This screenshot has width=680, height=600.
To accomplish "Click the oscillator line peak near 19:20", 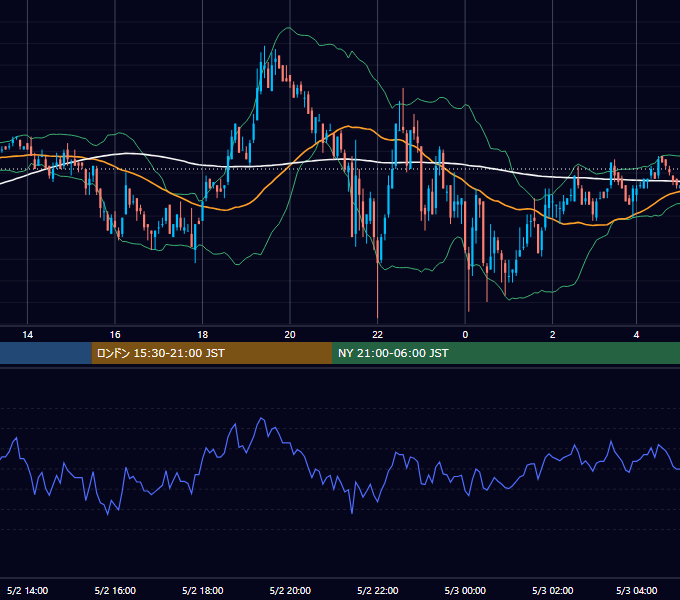I will click(261, 419).
